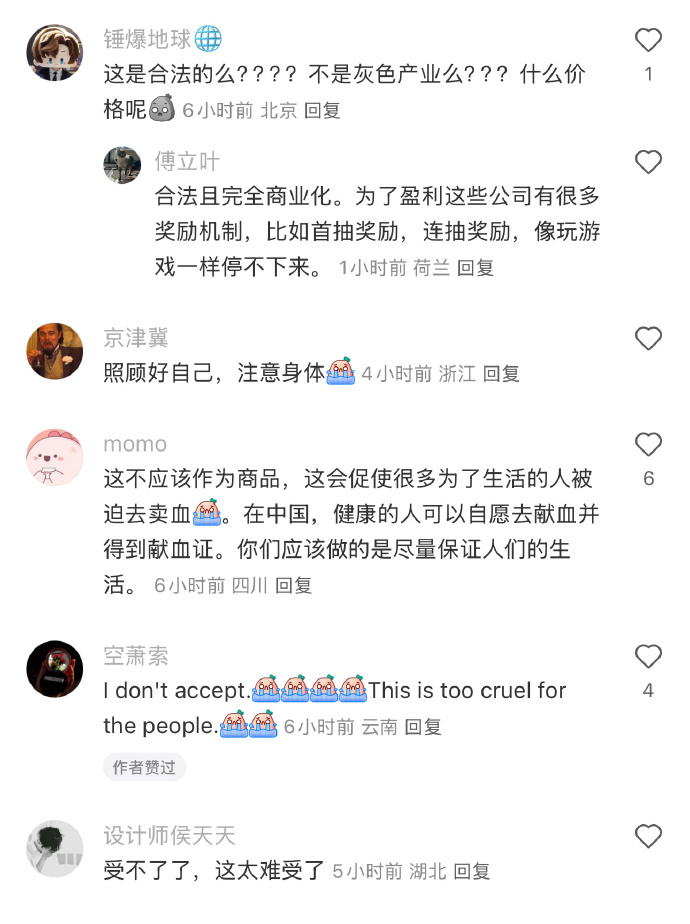This screenshot has height=924, width=690.
Task: Tap the heart on 京津冀's comment
Action: coord(648,339)
